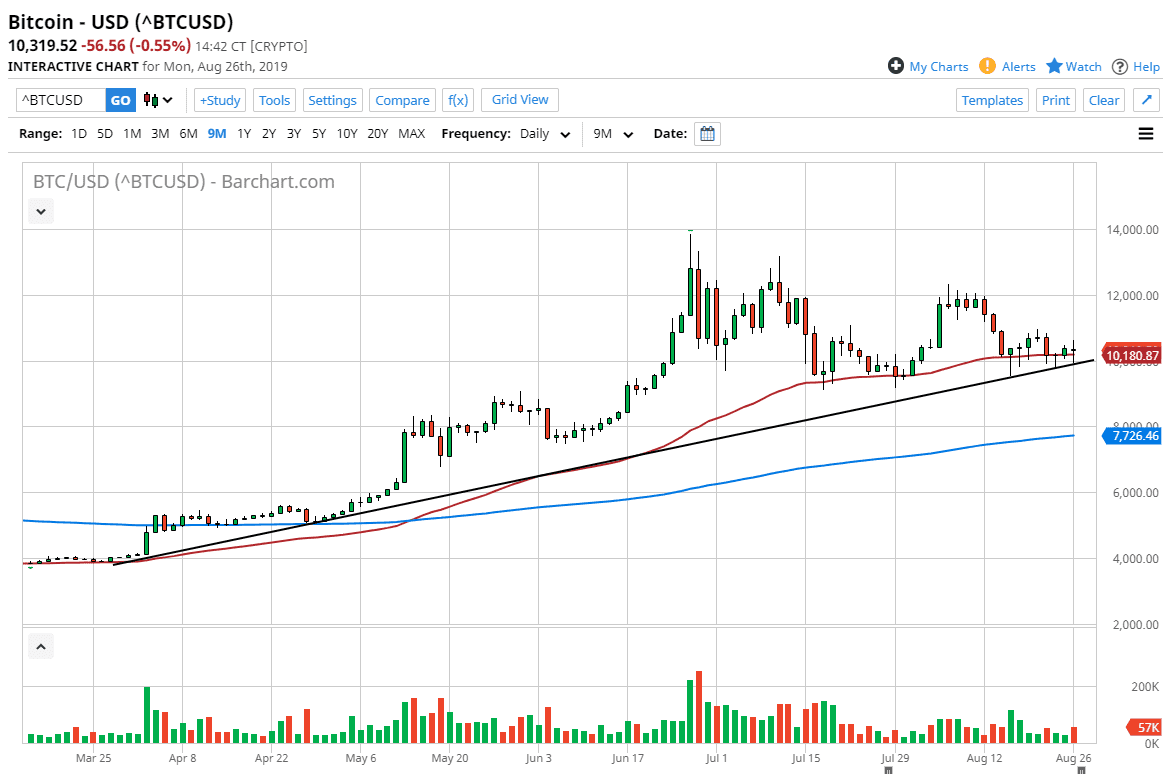This screenshot has width=1171, height=774.
Task: Click the Grid View button
Action: pyautogui.click(x=519, y=99)
